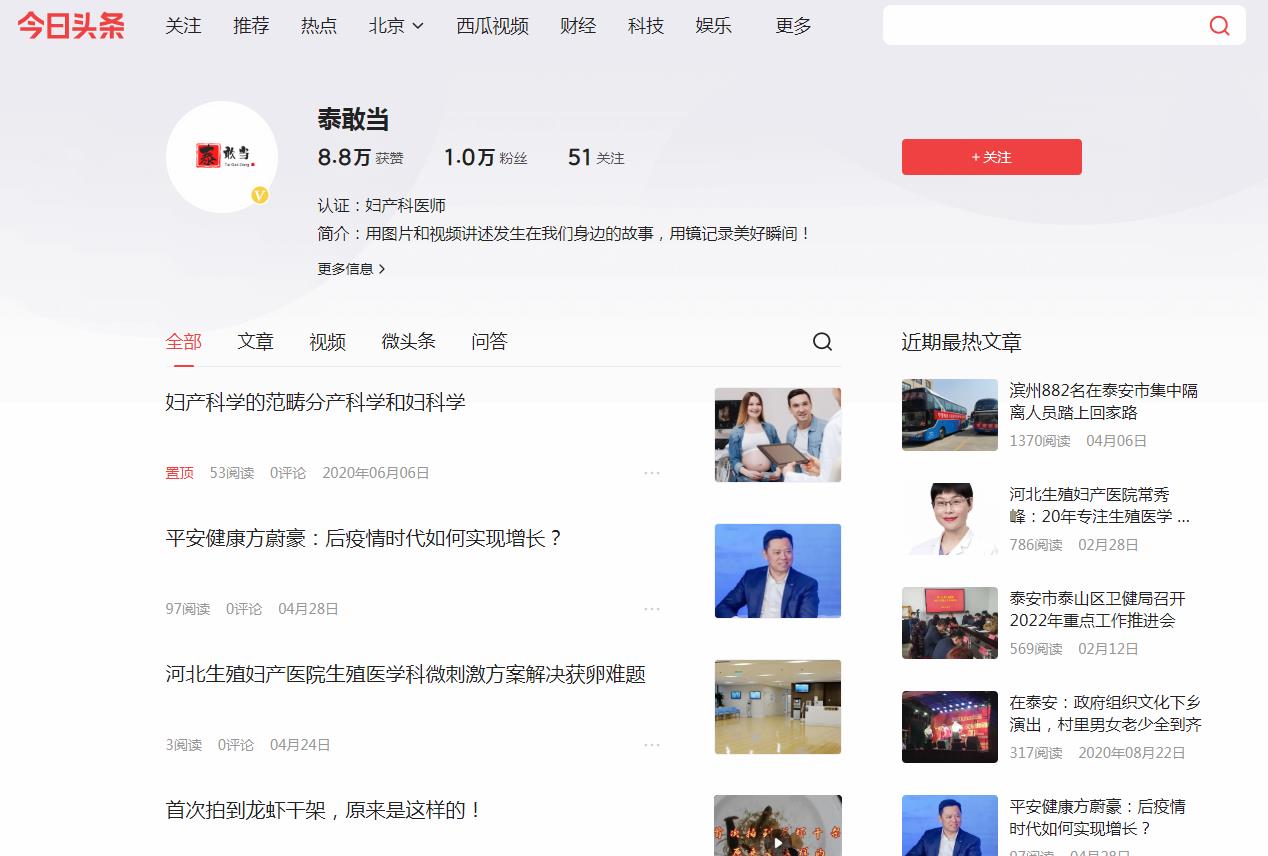The height and width of the screenshot is (856, 1268).
Task: Expand the 北京 city dropdown
Action: click(396, 26)
